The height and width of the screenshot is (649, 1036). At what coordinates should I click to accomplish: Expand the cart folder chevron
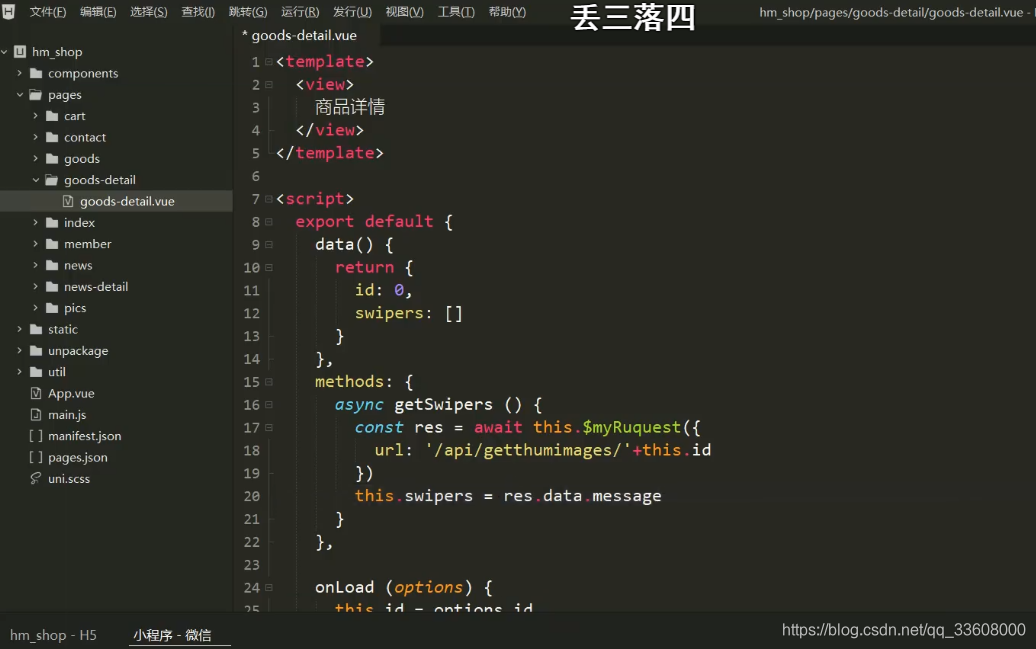[35, 116]
